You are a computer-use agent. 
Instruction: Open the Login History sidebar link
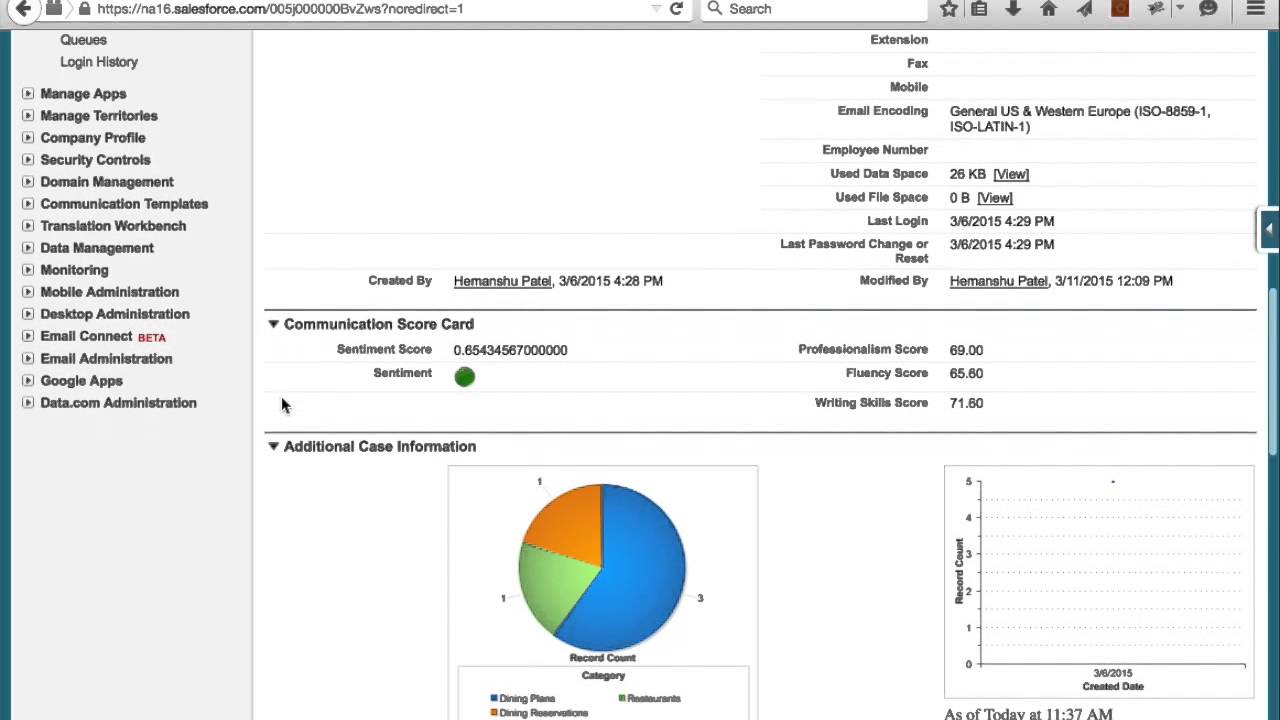point(99,62)
